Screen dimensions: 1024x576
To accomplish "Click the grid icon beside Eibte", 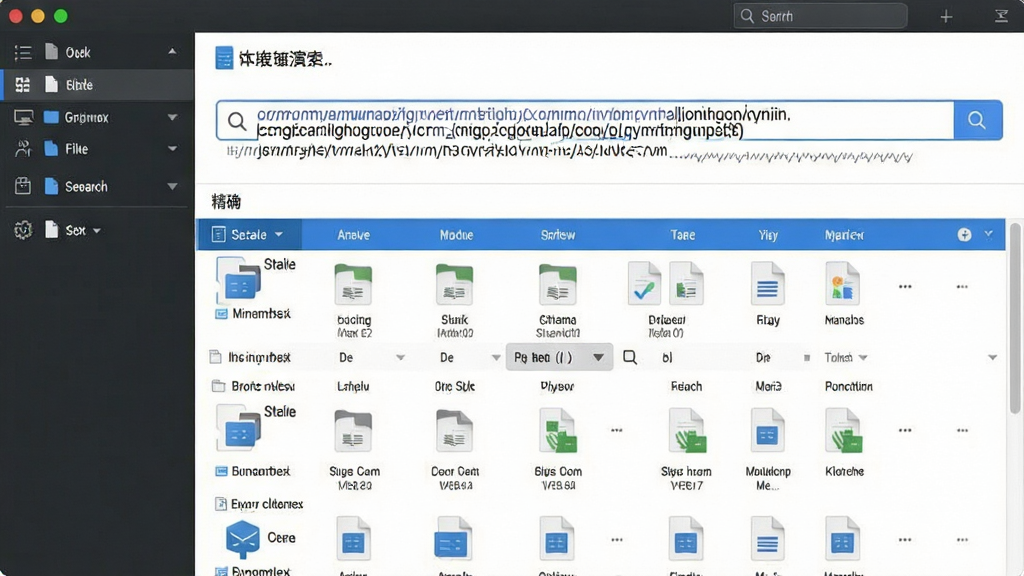I will [x=23, y=84].
